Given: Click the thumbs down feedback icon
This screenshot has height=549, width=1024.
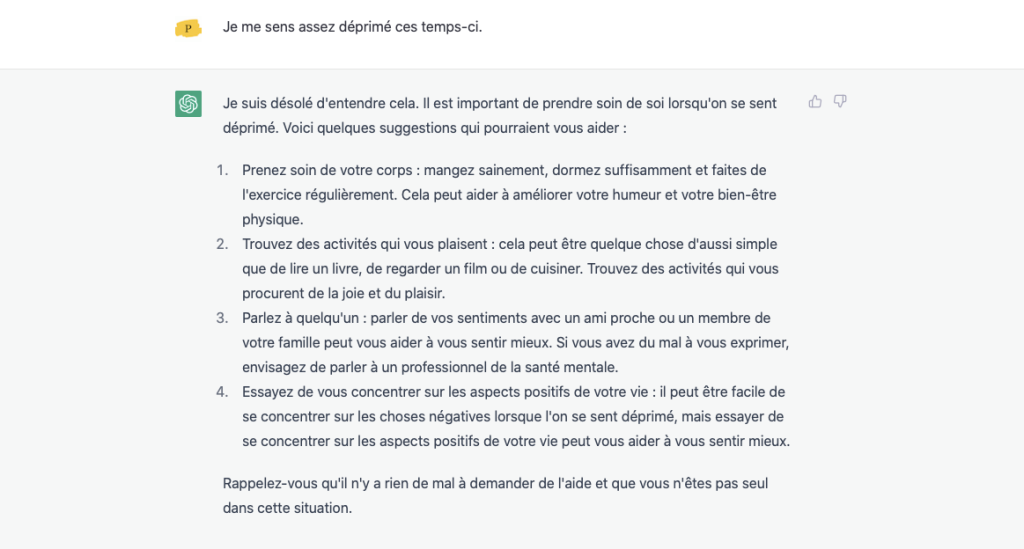Looking at the screenshot, I should pyautogui.click(x=840, y=101).
